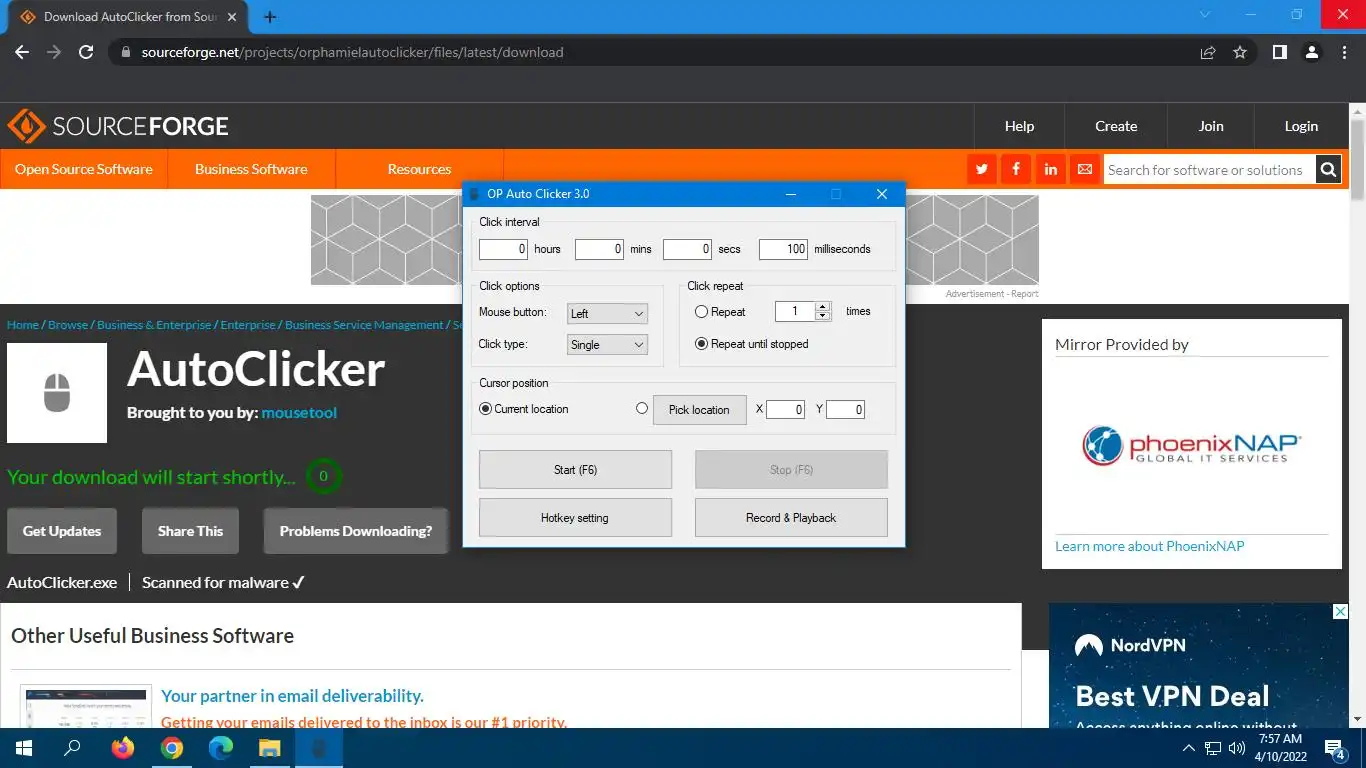Image resolution: width=1366 pixels, height=768 pixels.
Task: Click Help in the SourceForge header
Action: click(x=1019, y=126)
